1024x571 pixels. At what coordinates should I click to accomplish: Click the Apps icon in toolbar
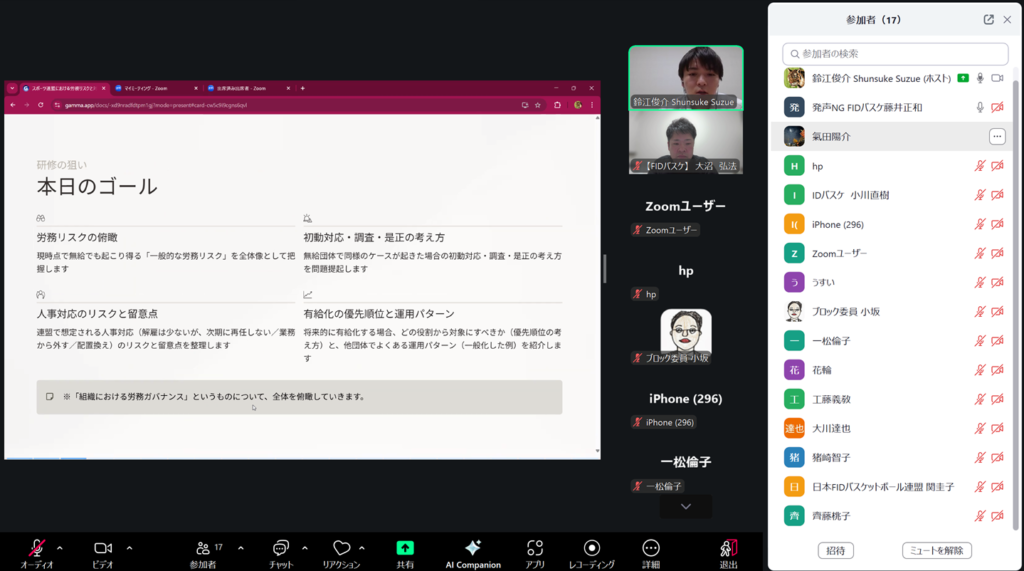[x=535, y=548]
